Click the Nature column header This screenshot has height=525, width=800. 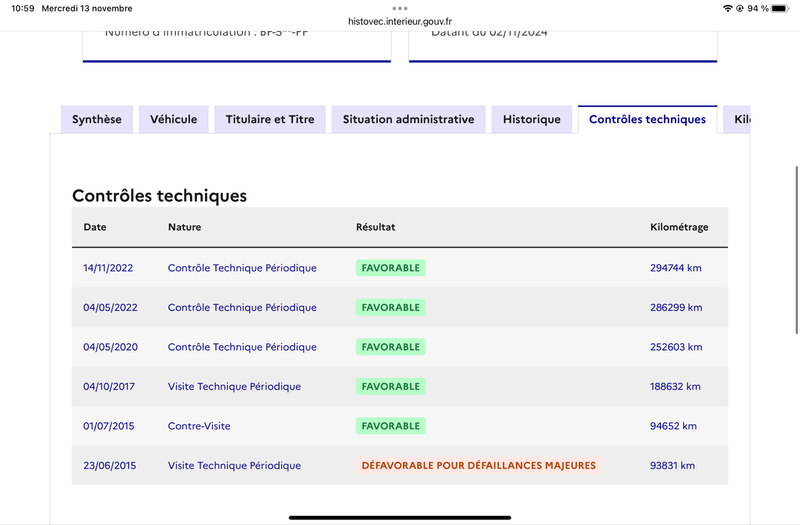click(185, 227)
